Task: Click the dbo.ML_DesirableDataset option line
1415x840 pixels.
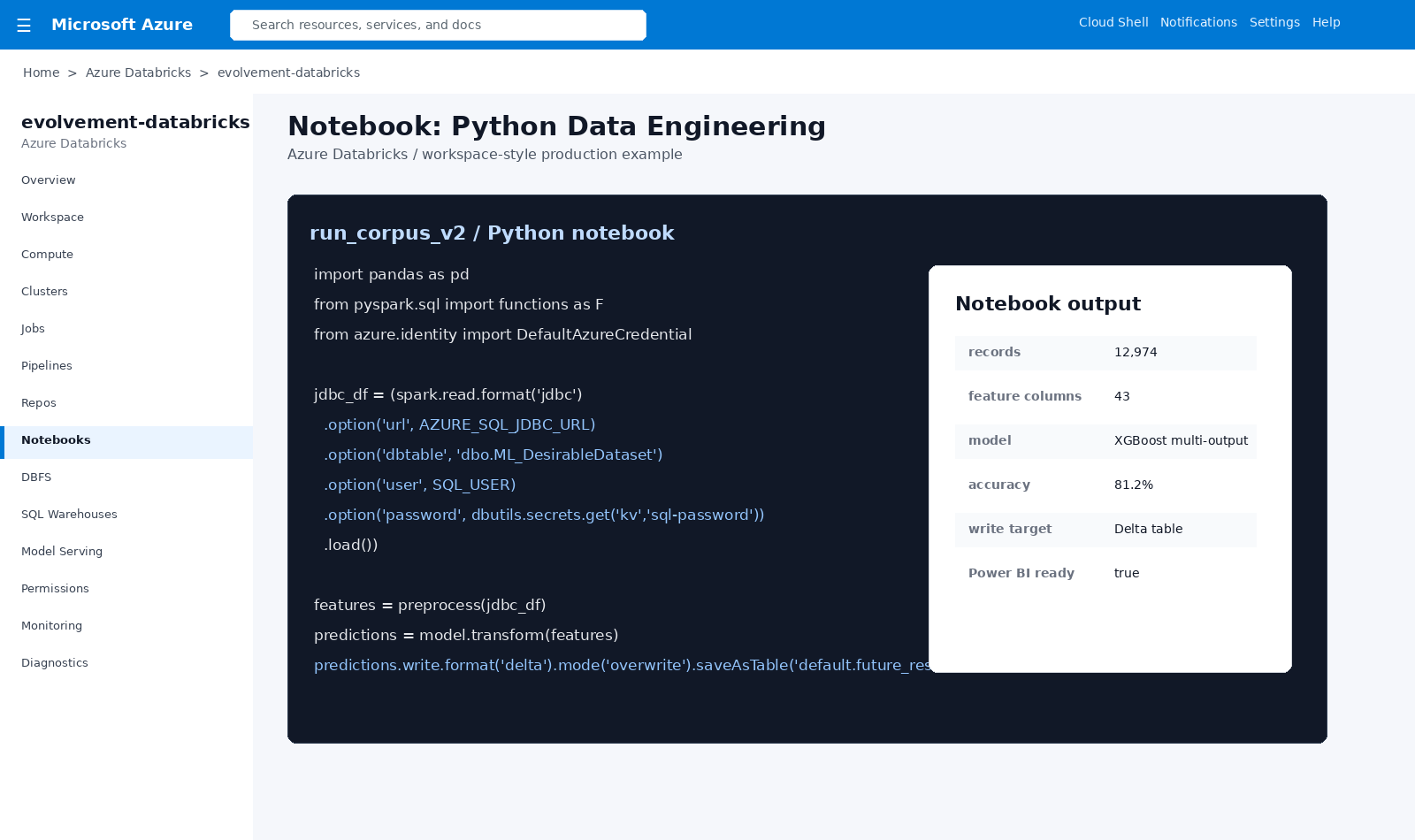Action: click(x=493, y=454)
